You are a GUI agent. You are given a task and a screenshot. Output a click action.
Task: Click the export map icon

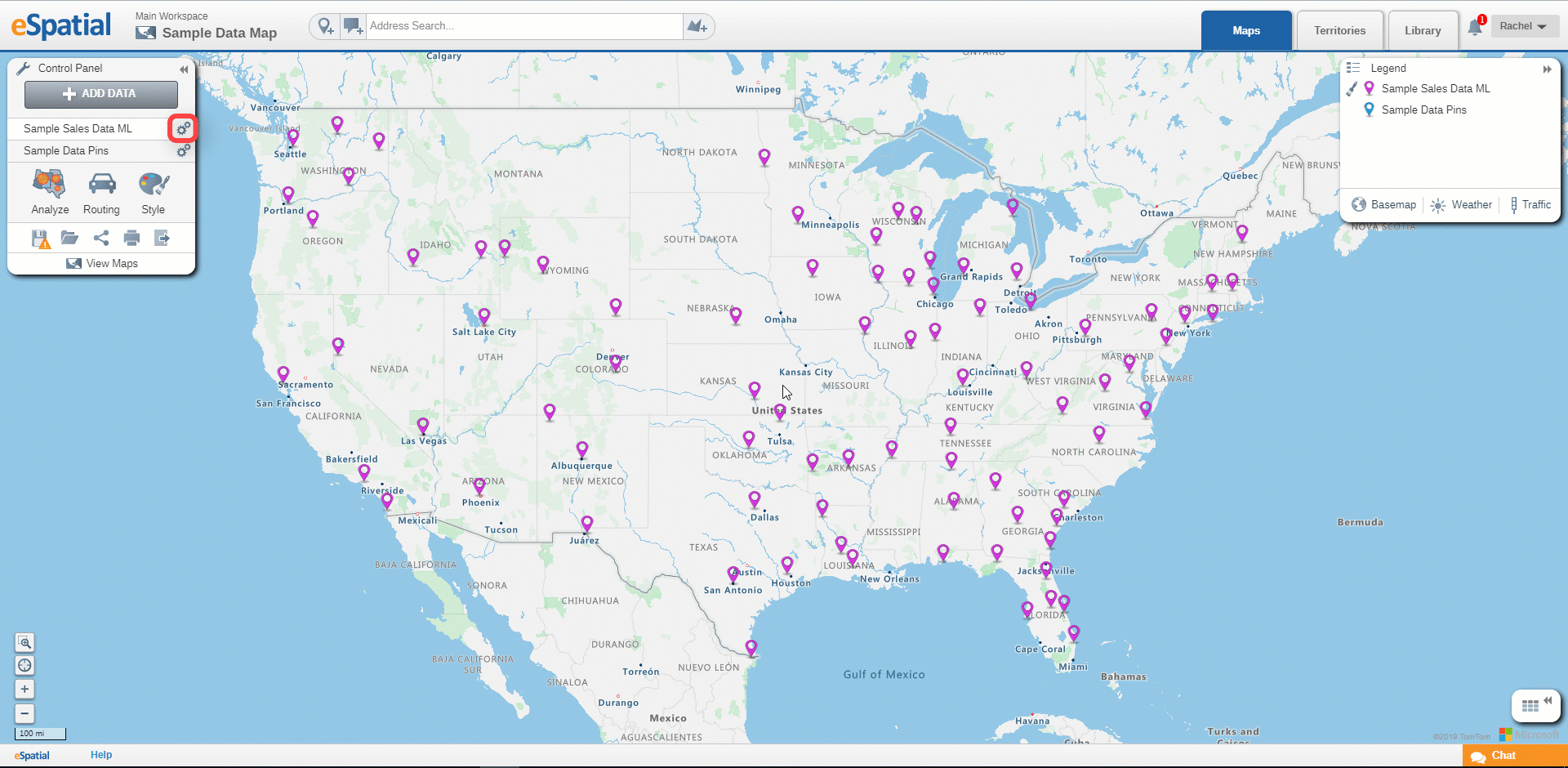click(x=162, y=238)
